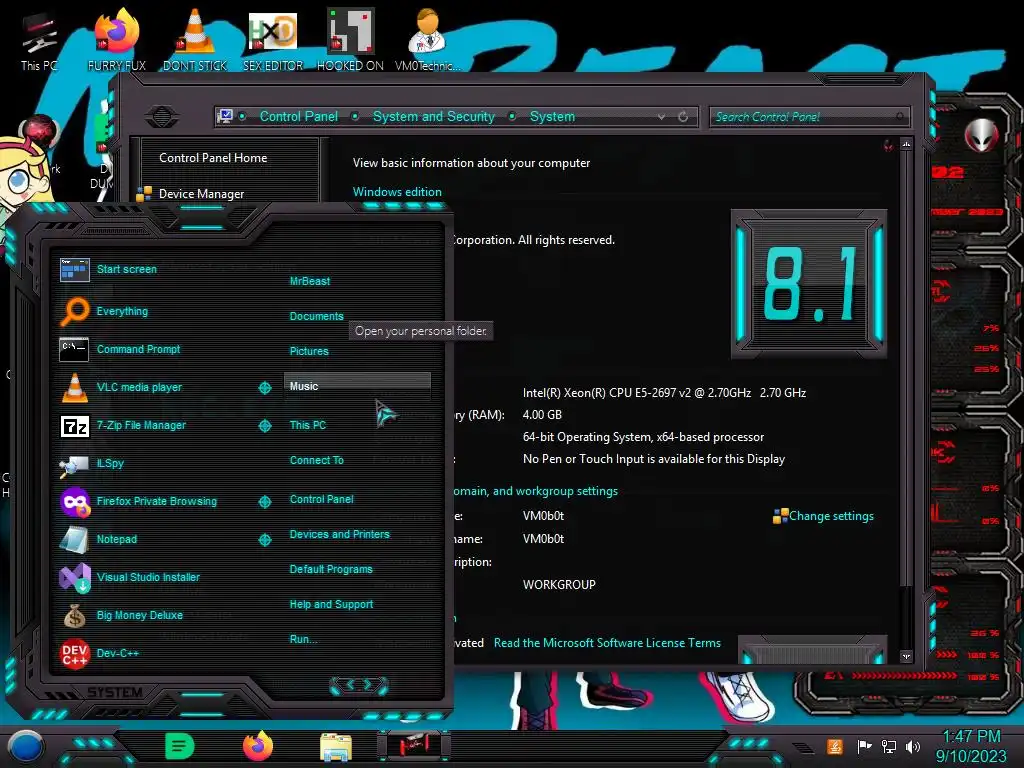This screenshot has width=1024, height=768.
Task: Open Visual Studio Installer icon
Action: 74,577
